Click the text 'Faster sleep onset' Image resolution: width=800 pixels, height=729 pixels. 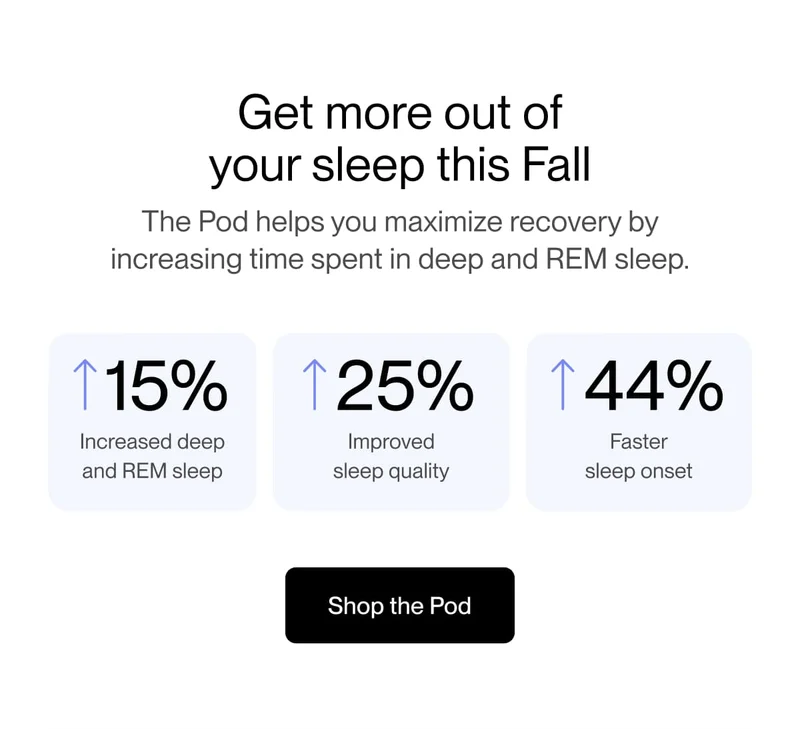[x=639, y=455]
